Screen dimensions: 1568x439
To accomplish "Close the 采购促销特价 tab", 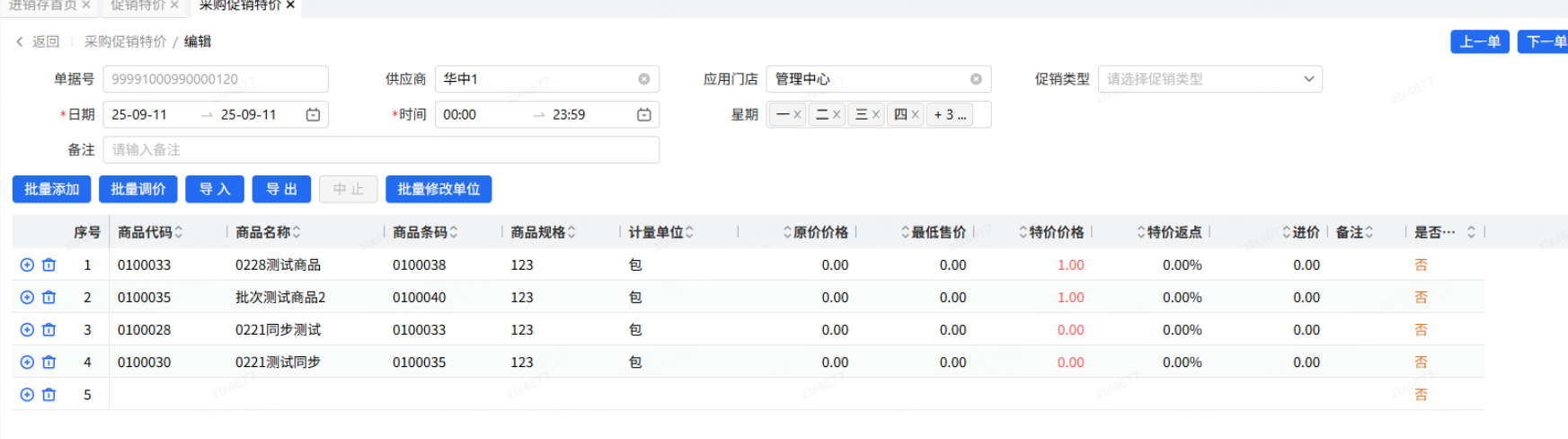I will [290, 5].
